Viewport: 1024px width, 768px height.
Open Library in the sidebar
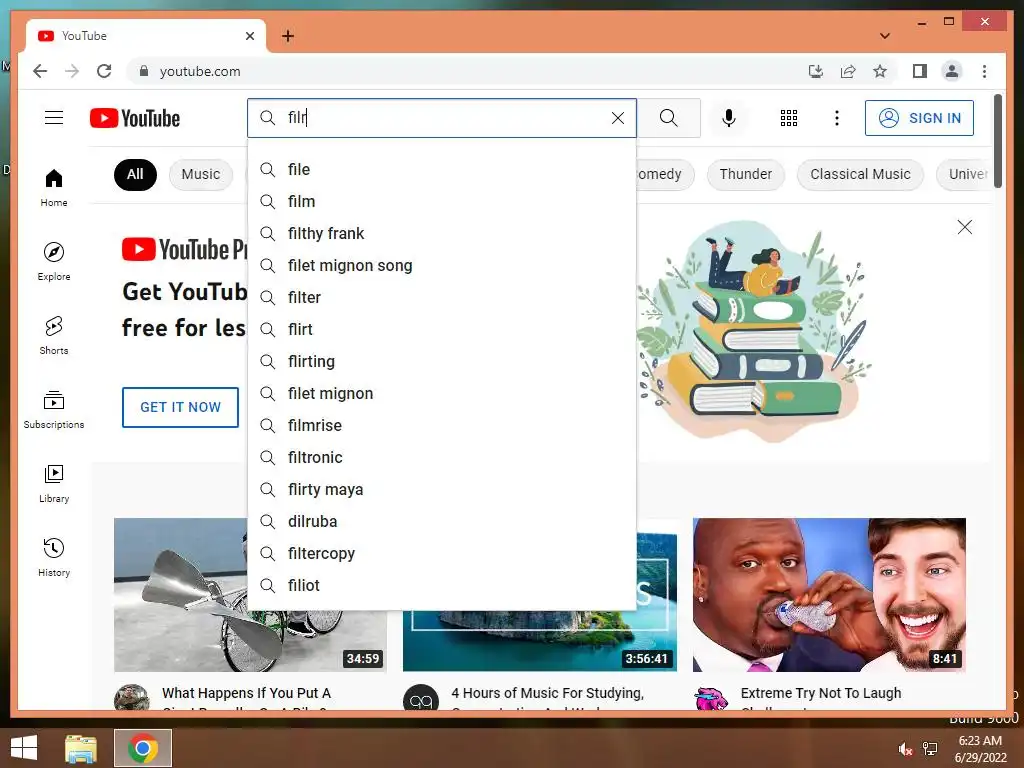pyautogui.click(x=54, y=483)
